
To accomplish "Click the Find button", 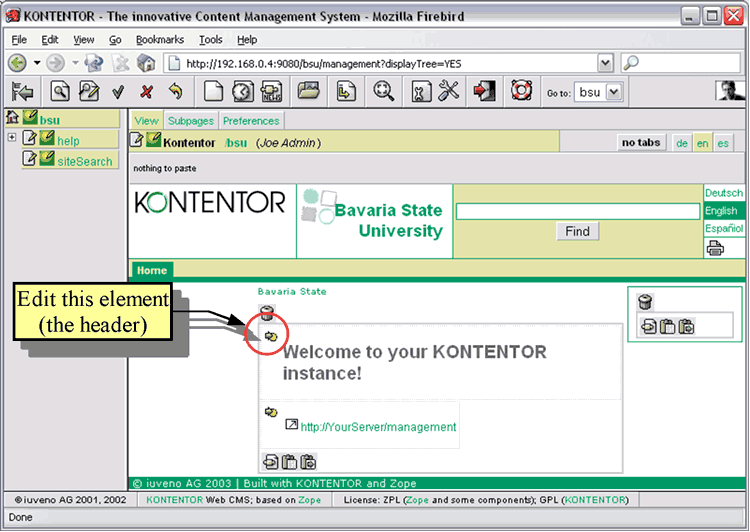I will click(x=577, y=231).
